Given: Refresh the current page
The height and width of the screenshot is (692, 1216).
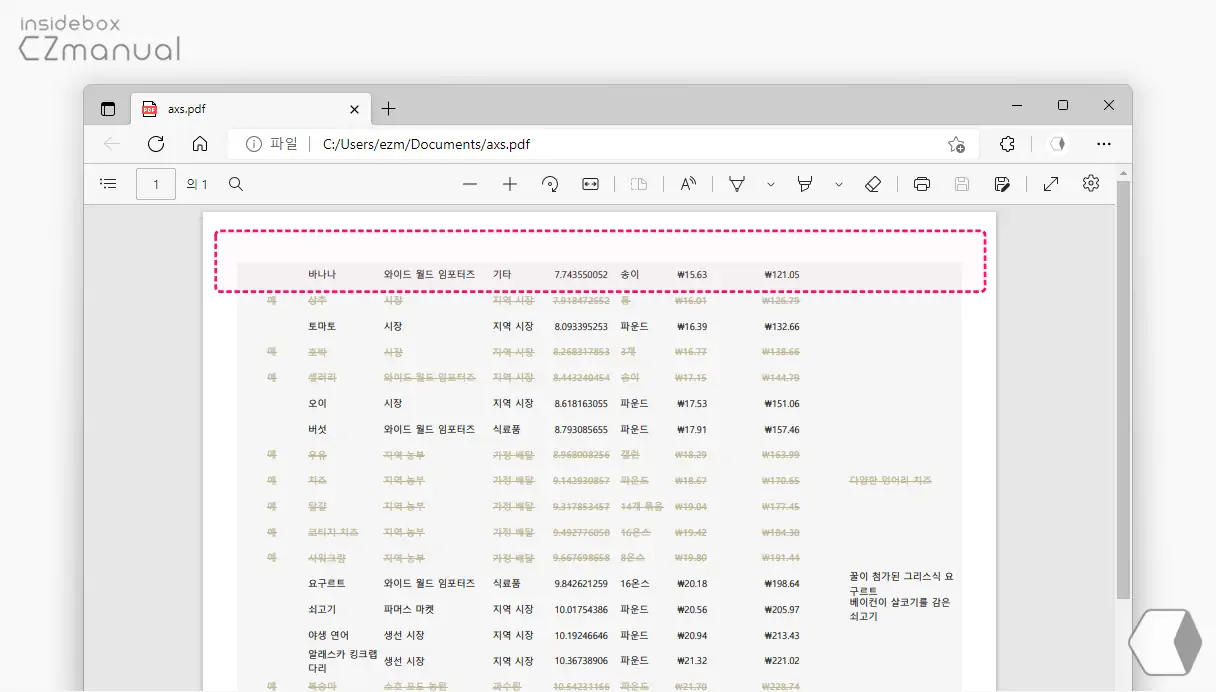Looking at the screenshot, I should point(156,144).
